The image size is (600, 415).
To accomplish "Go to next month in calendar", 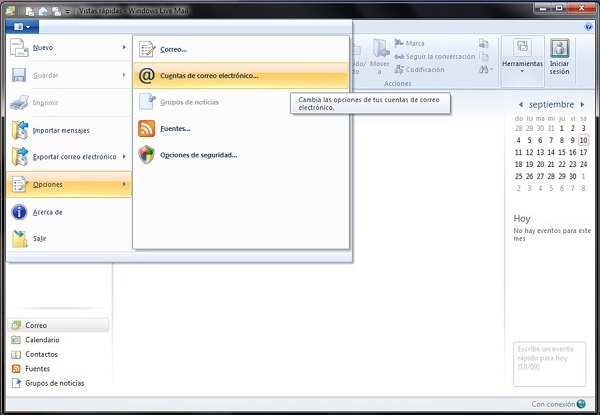I will (x=582, y=104).
